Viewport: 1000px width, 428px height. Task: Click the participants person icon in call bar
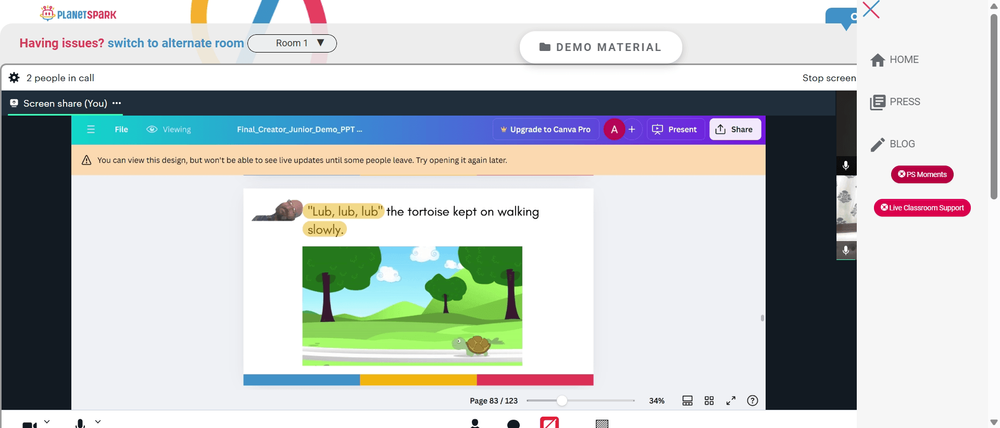[474, 424]
